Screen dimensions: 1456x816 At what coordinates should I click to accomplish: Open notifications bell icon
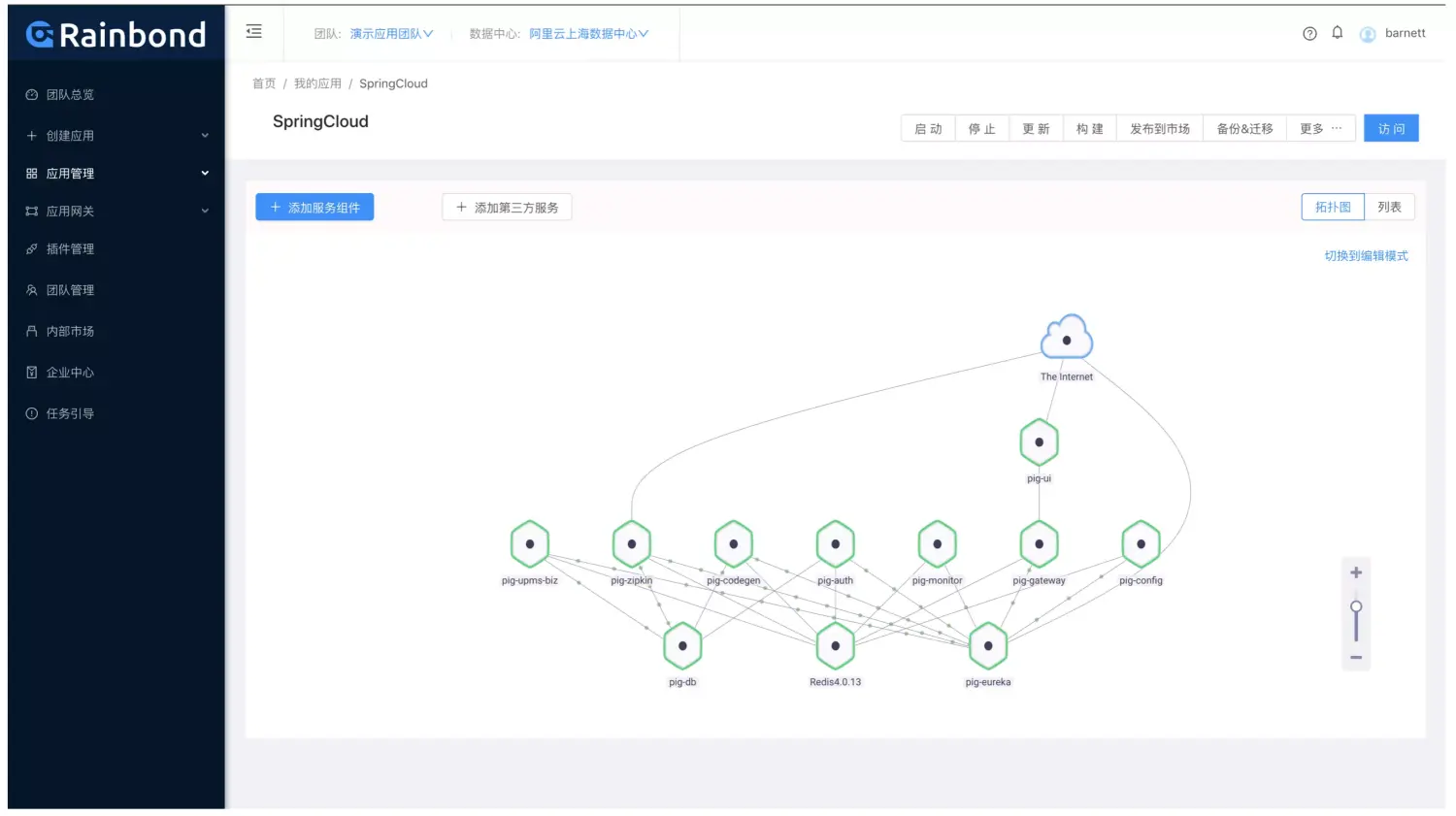tap(1338, 33)
